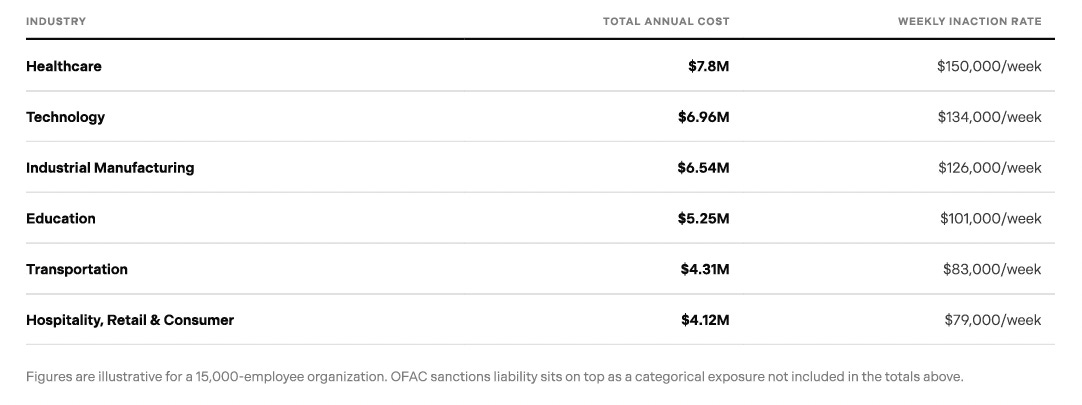Viewport: 1082px width, 405px height.
Task: Click the $134,000/week inaction rate
Action: (990, 117)
